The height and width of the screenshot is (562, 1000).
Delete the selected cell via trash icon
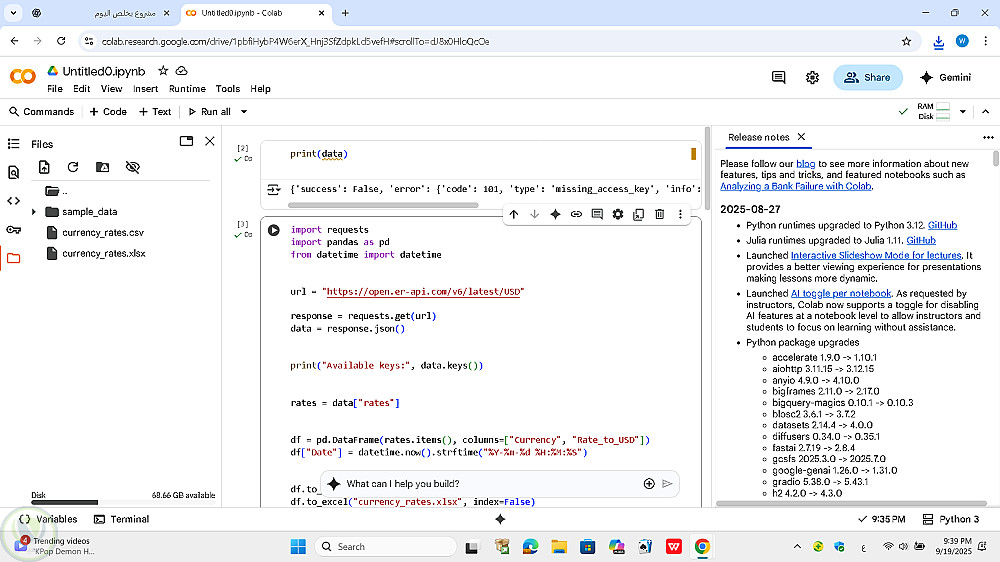coord(659,214)
